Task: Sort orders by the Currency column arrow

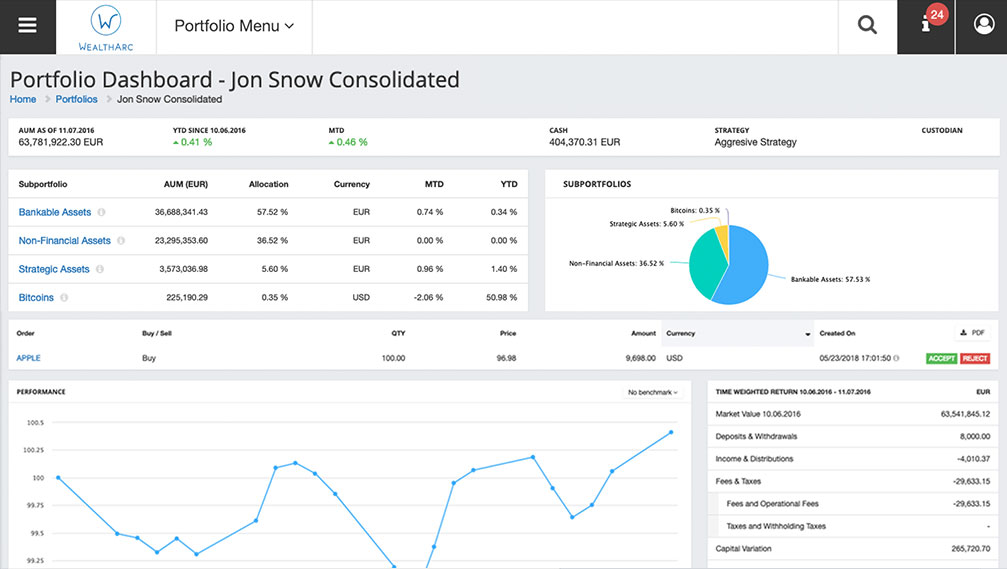Action: [x=807, y=334]
